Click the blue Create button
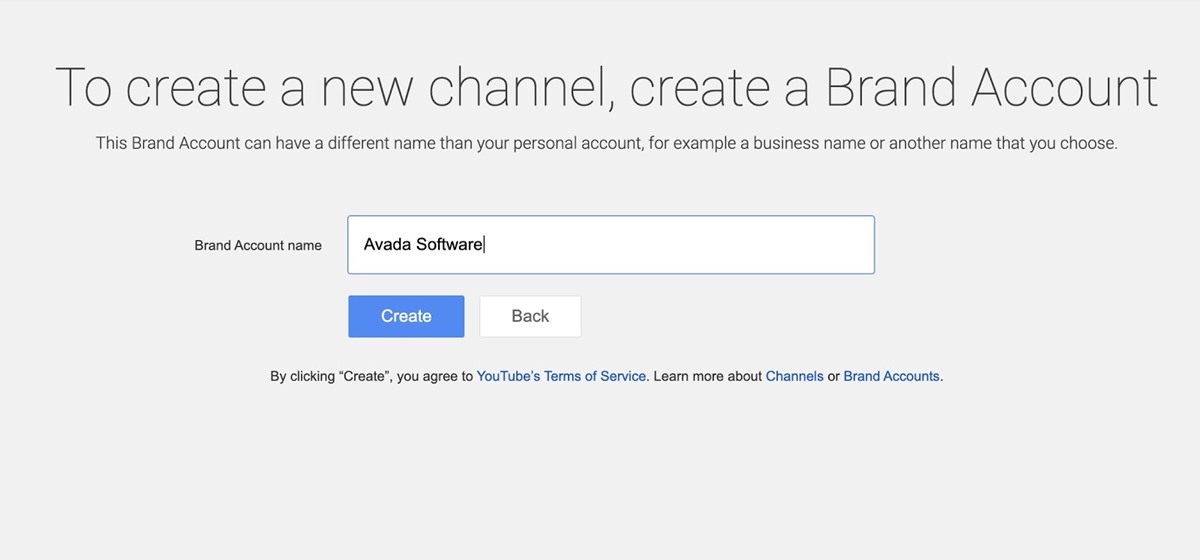Screen dimensions: 1200x560 [406, 316]
